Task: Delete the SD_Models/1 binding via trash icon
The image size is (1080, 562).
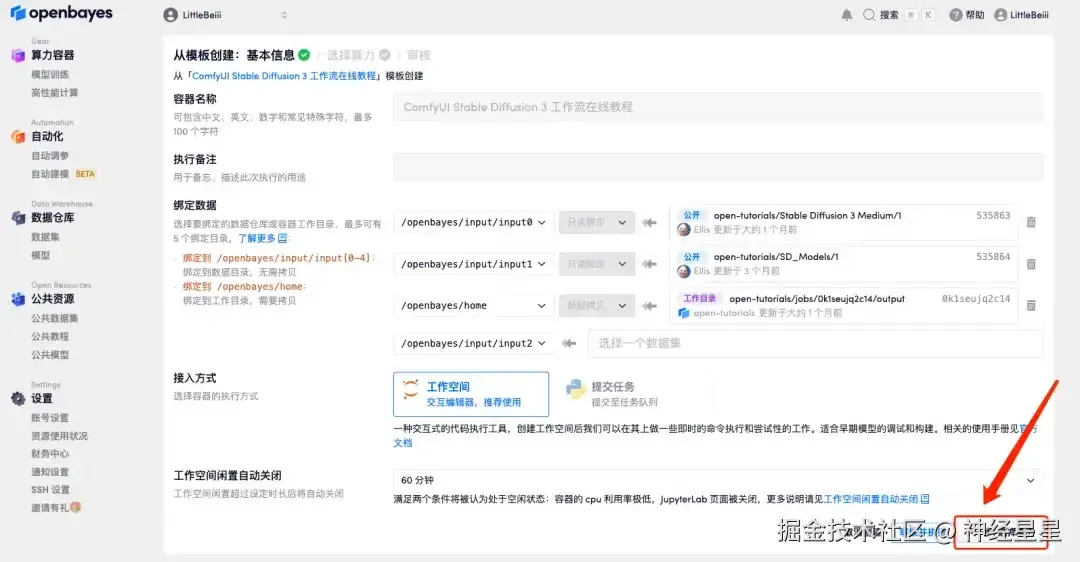Action: click(1031, 264)
